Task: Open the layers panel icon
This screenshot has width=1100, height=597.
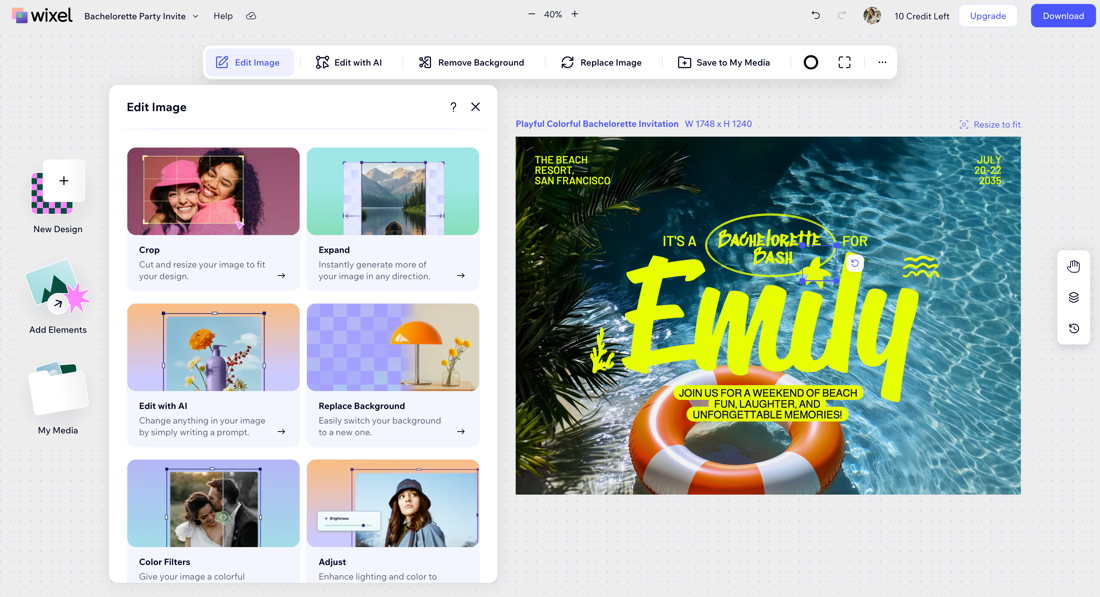Action: tap(1074, 297)
